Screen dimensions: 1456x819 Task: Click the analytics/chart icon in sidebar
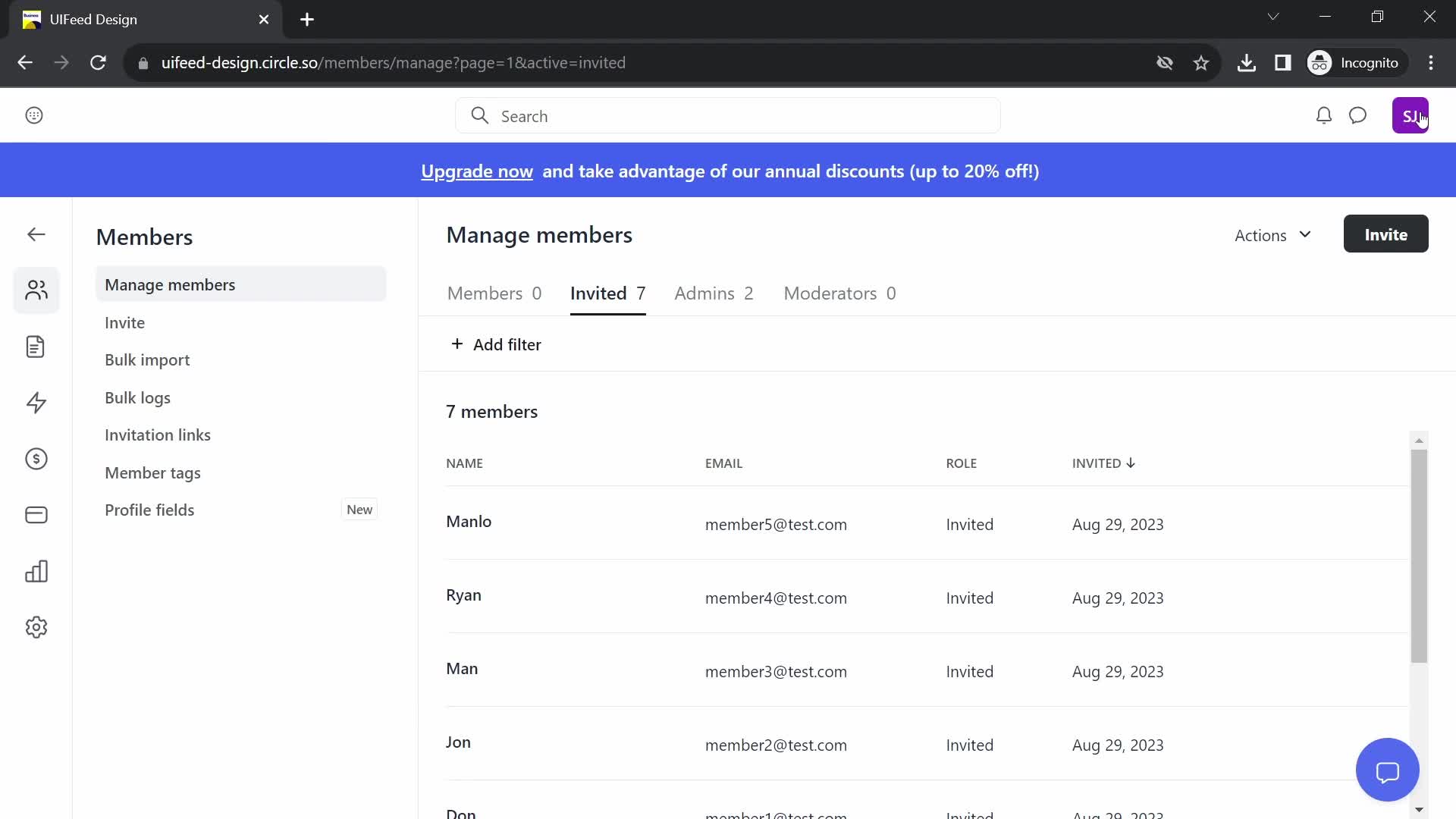[36, 571]
